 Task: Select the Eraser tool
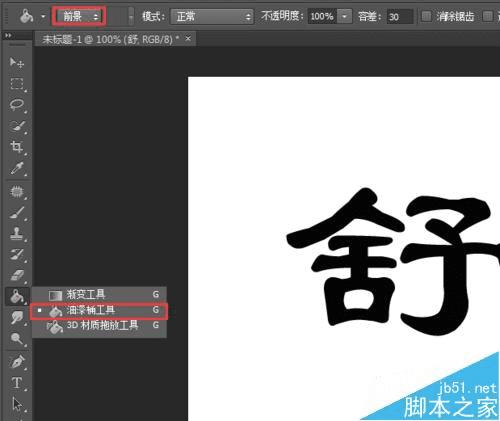tap(17, 275)
